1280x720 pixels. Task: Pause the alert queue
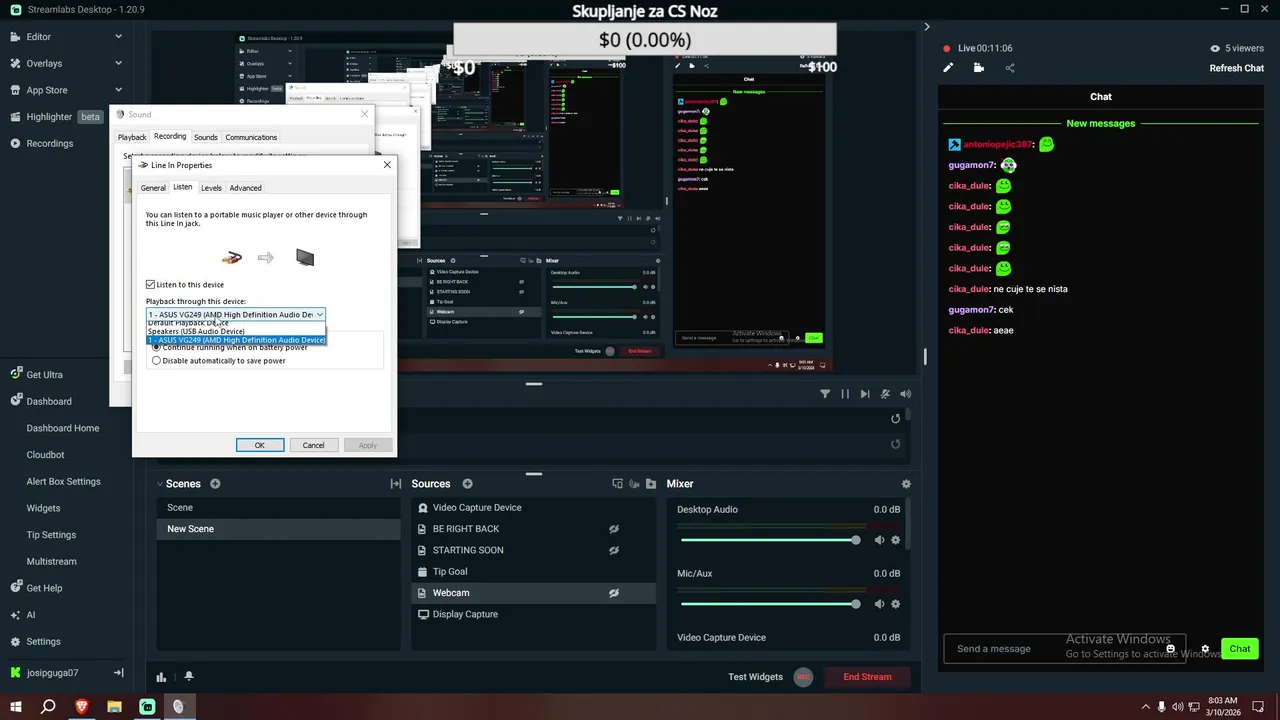click(845, 394)
